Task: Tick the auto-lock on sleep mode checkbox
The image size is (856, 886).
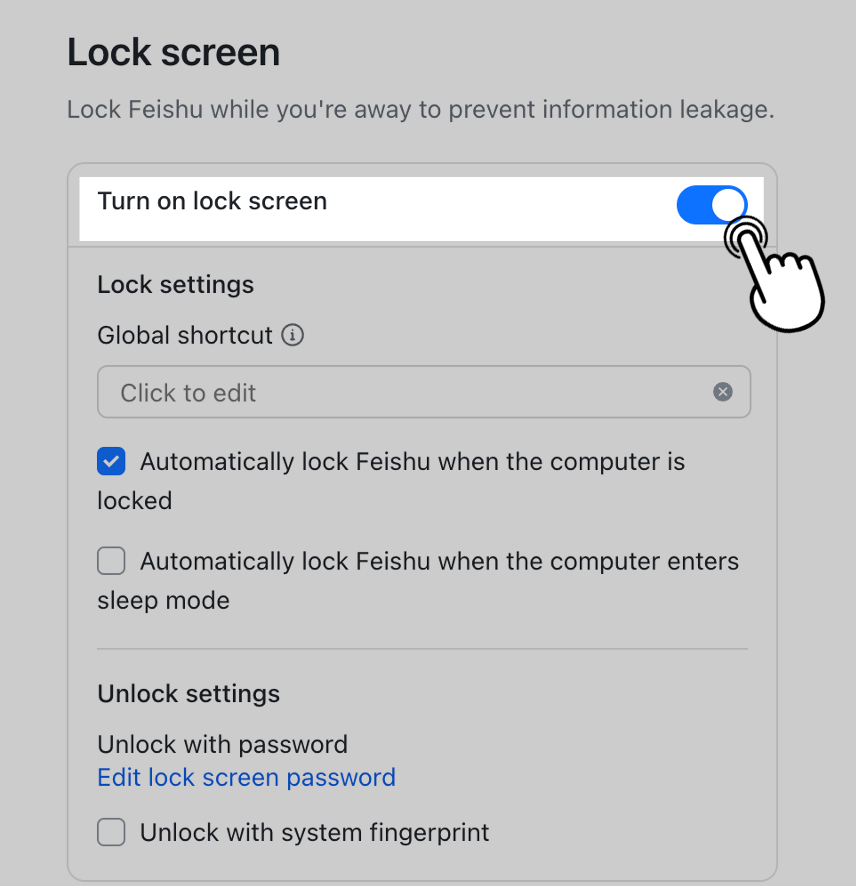Action: pyautogui.click(x=111, y=561)
